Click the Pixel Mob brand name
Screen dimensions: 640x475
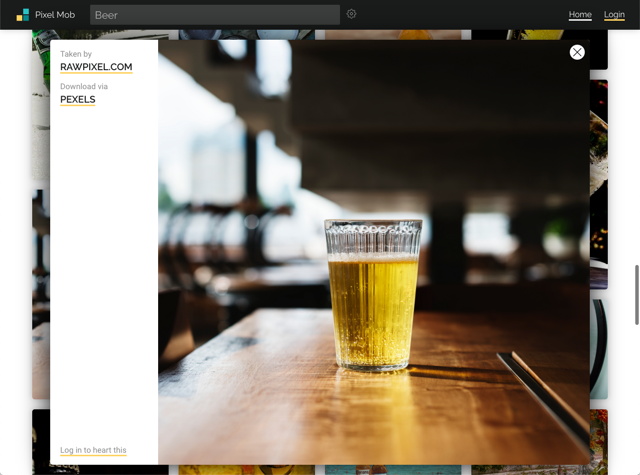pos(55,15)
